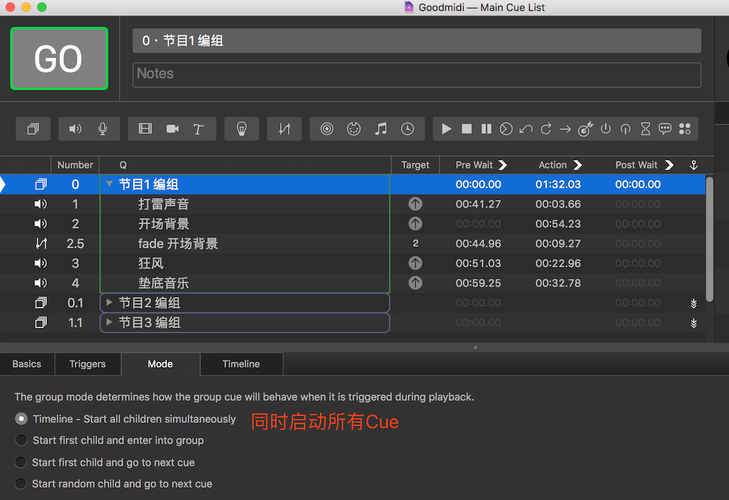Select cue 2.5 fade 开场背景

(x=352, y=244)
